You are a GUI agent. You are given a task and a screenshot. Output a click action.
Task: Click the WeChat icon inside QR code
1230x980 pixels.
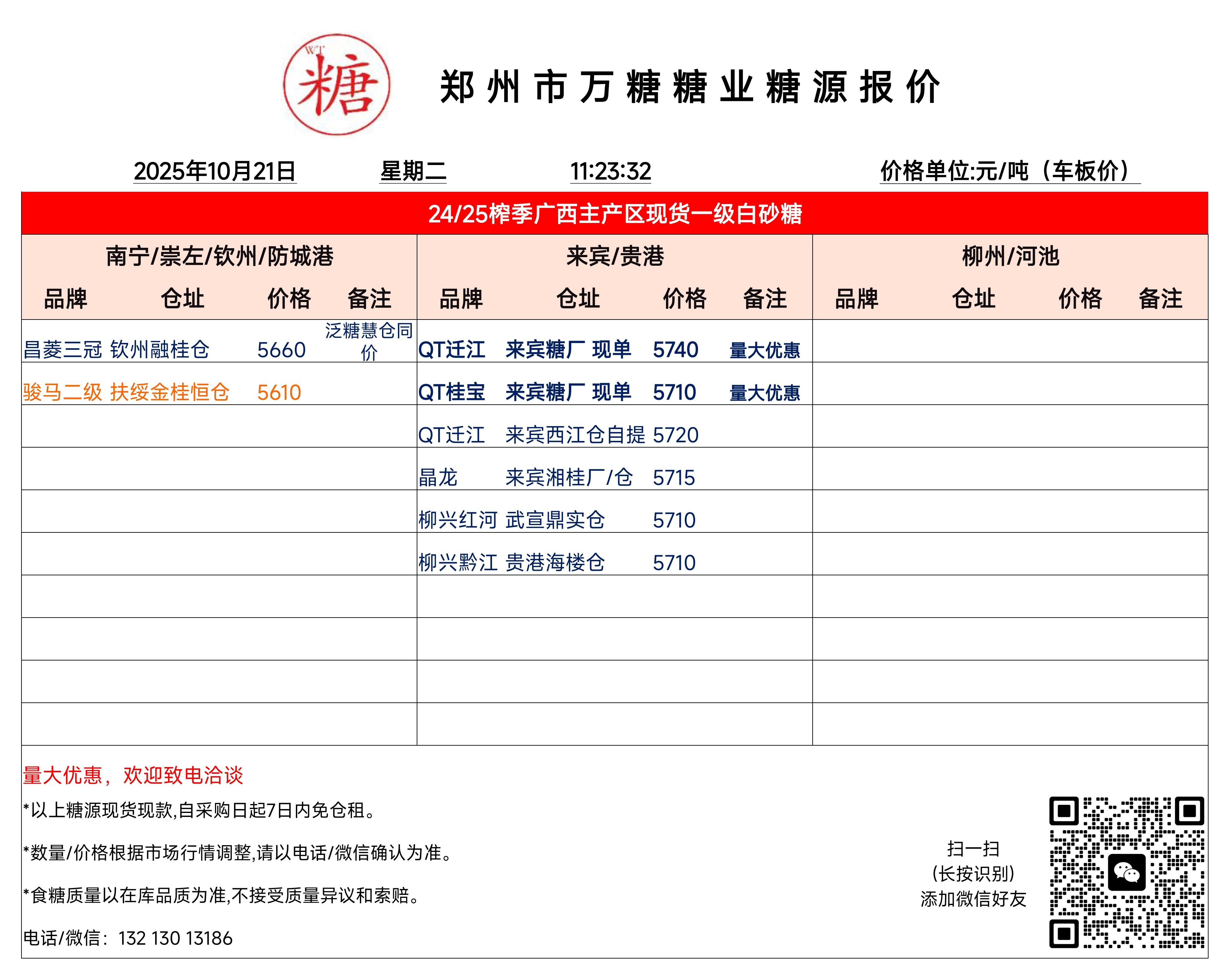tap(1126, 872)
